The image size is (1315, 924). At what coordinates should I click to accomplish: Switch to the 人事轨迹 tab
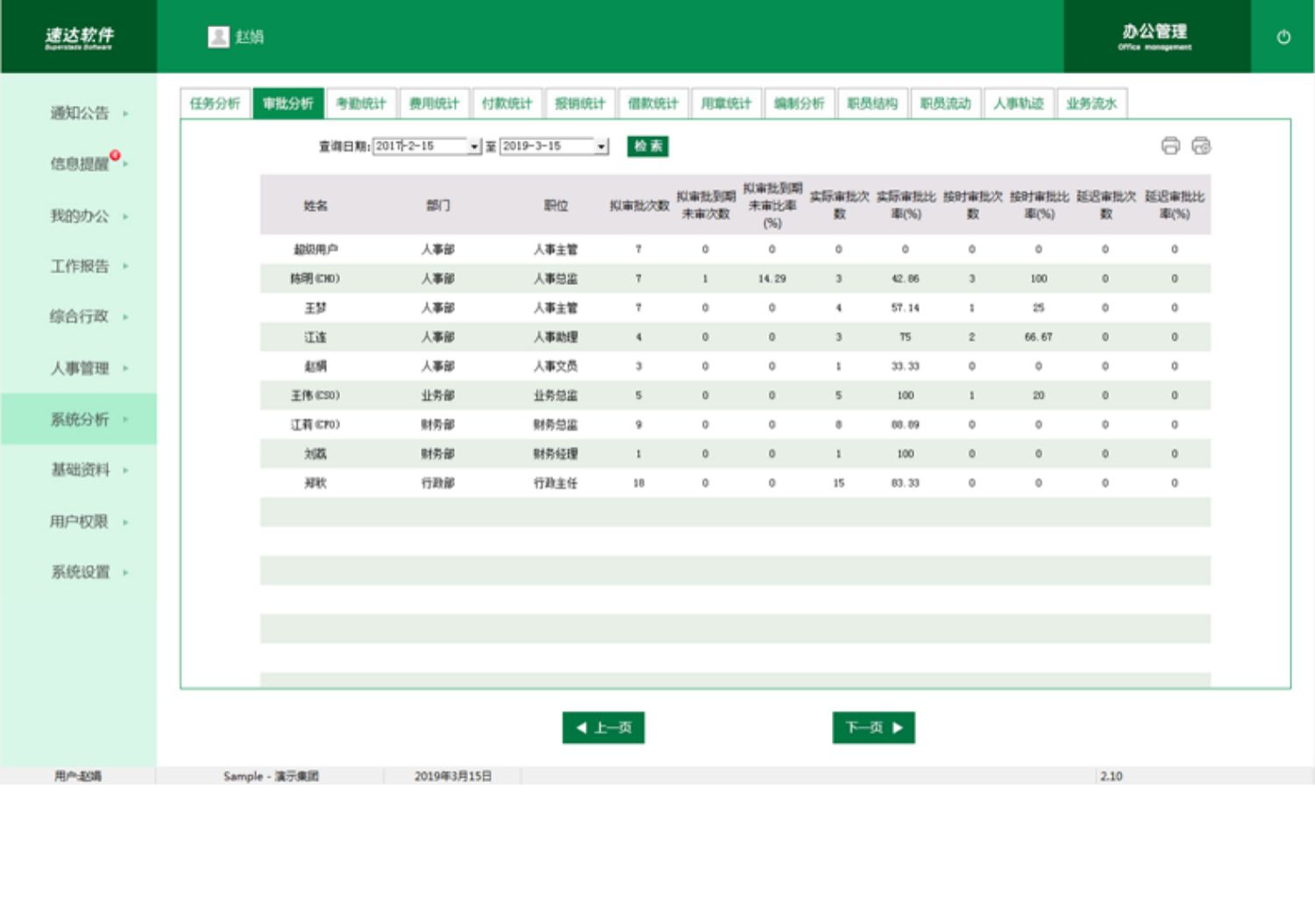point(1019,103)
